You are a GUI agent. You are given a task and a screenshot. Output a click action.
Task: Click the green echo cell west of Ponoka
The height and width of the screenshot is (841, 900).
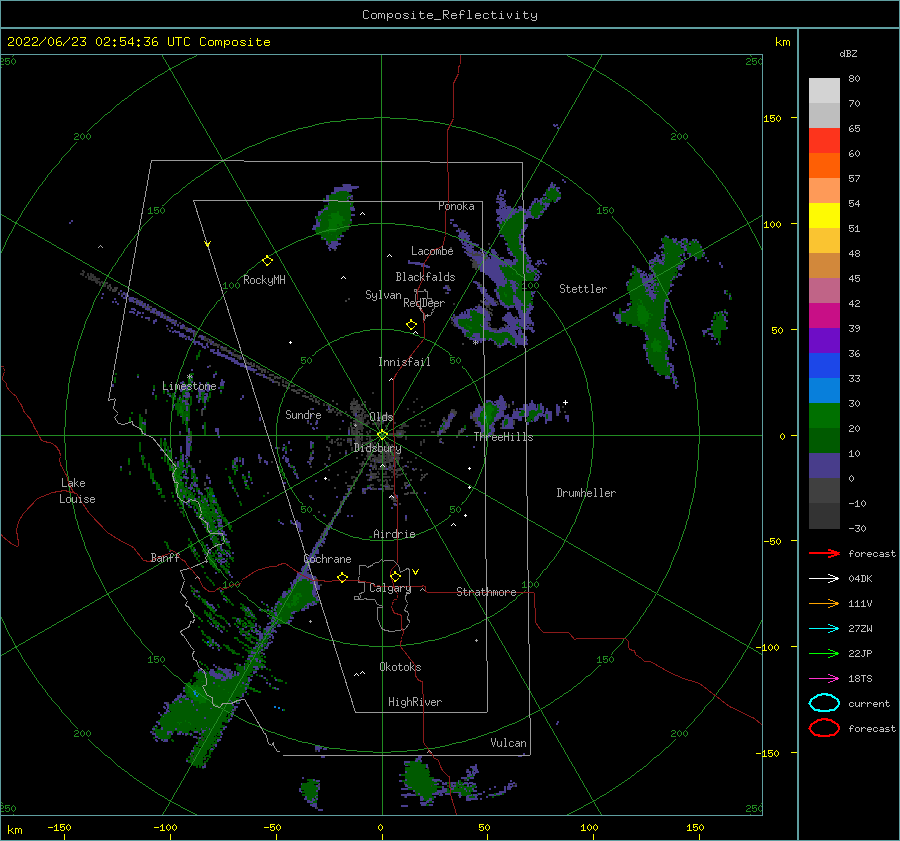[x=335, y=217]
